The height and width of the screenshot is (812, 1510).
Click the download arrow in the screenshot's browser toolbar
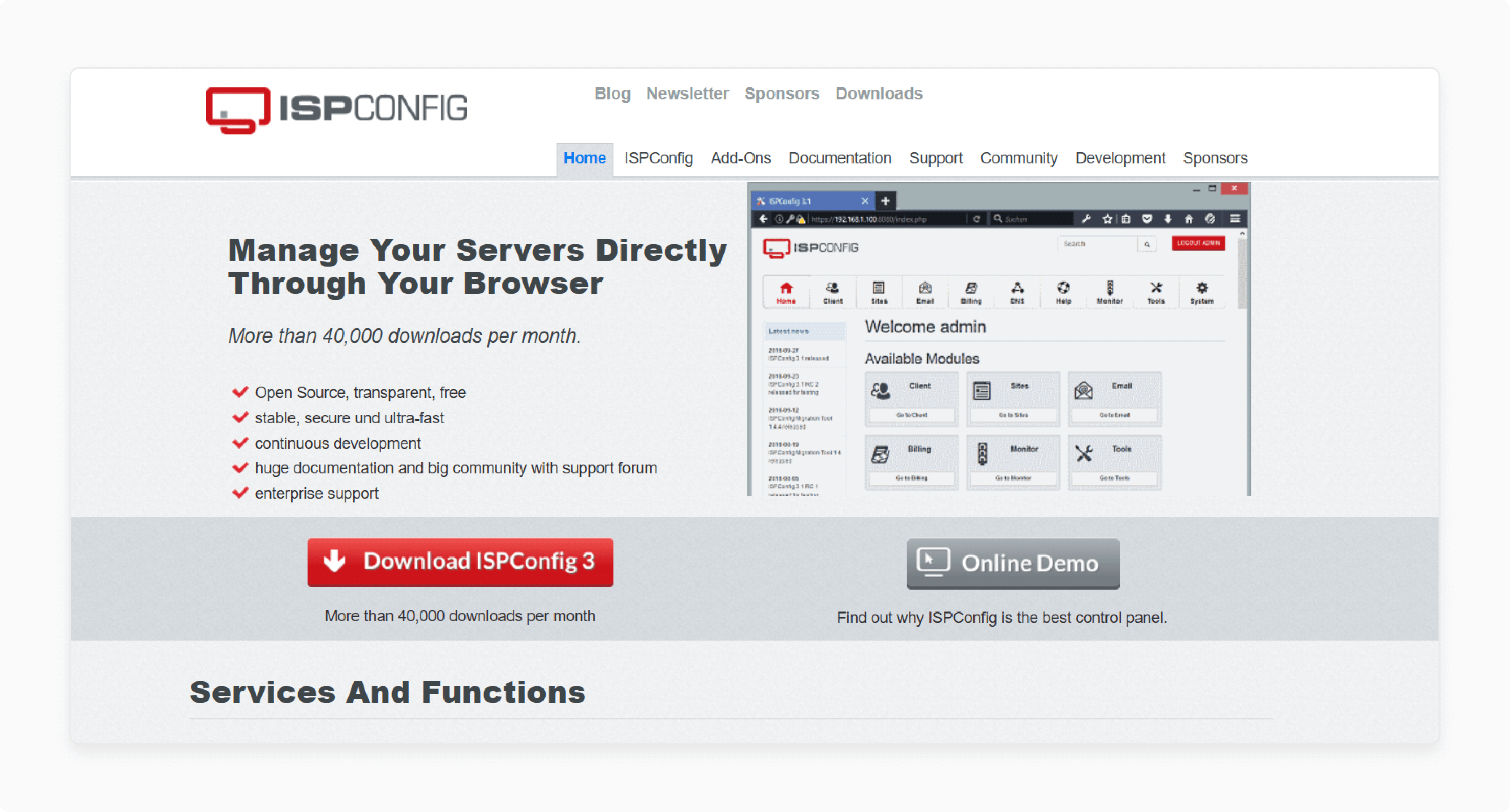coord(1167,219)
